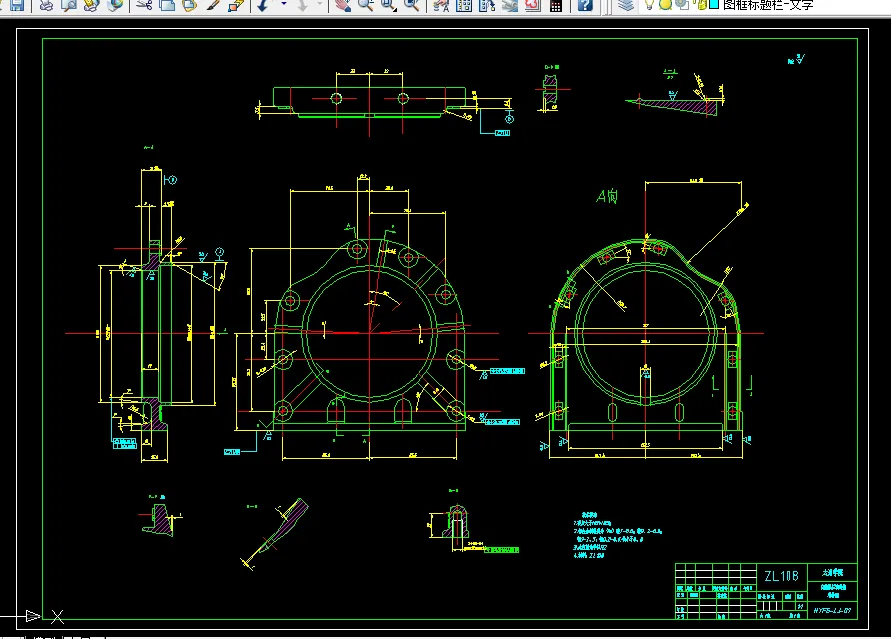This screenshot has height=639, width=891.
Task: Expand the Redo history dropdown arrow
Action: (x=320, y=5)
